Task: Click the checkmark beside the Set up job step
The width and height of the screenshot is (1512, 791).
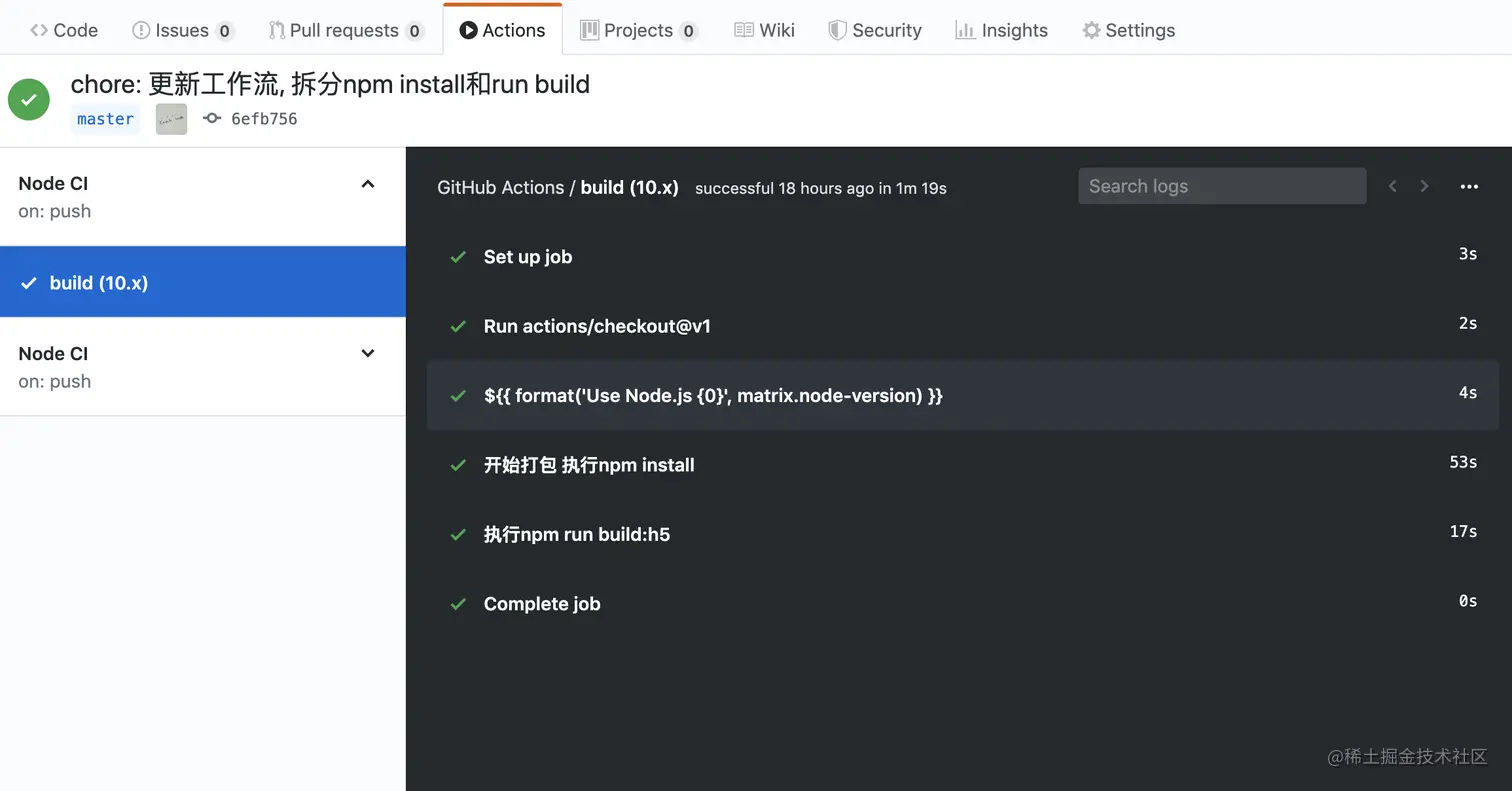Action: pos(458,257)
